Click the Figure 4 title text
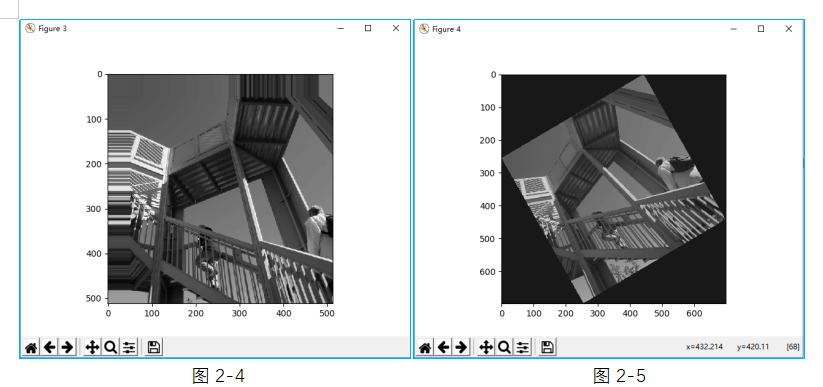 [x=447, y=29]
